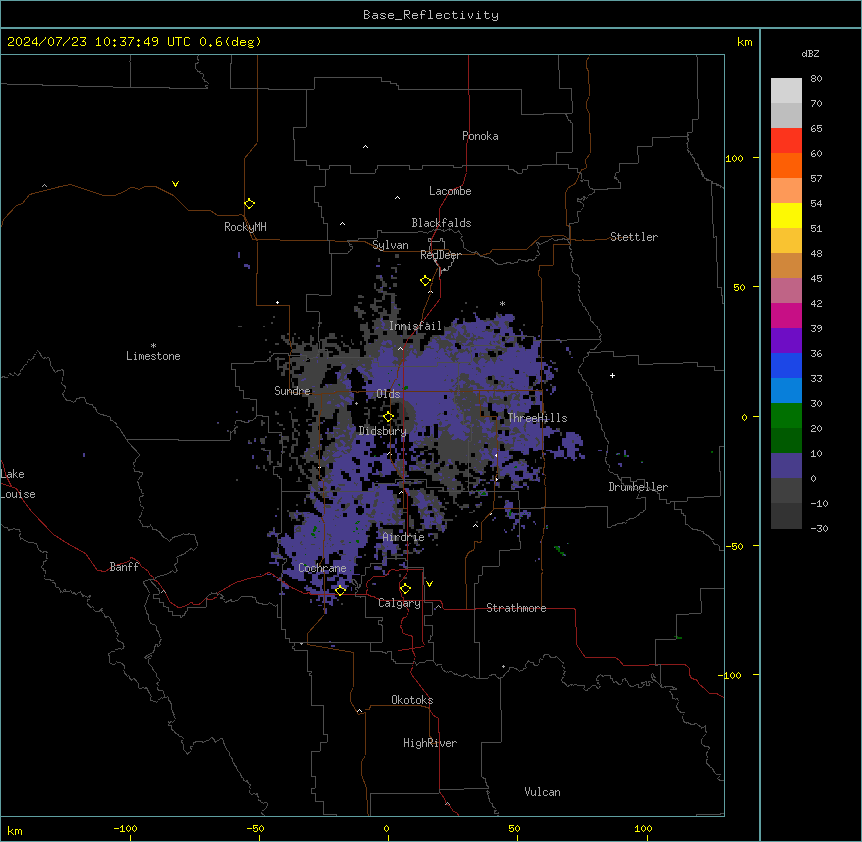The height and width of the screenshot is (842, 862).
Task: Click the RockyMH label
Action: (245, 227)
